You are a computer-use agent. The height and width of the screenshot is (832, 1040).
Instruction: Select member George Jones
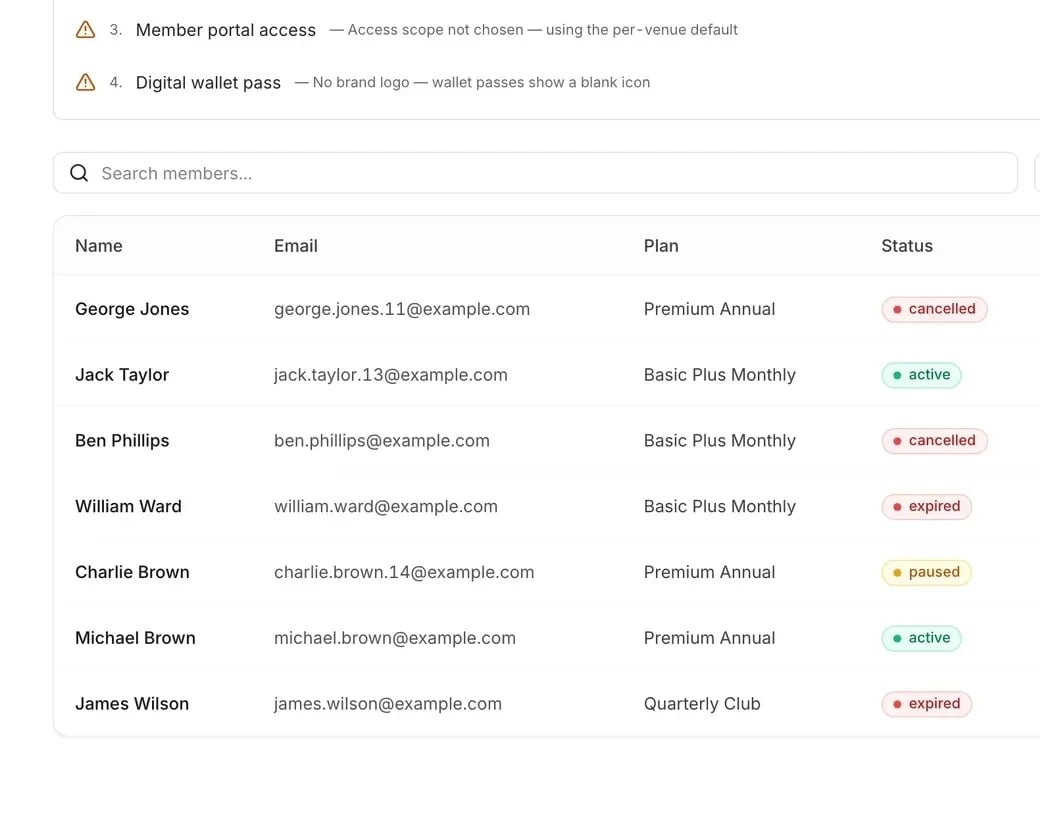132,309
